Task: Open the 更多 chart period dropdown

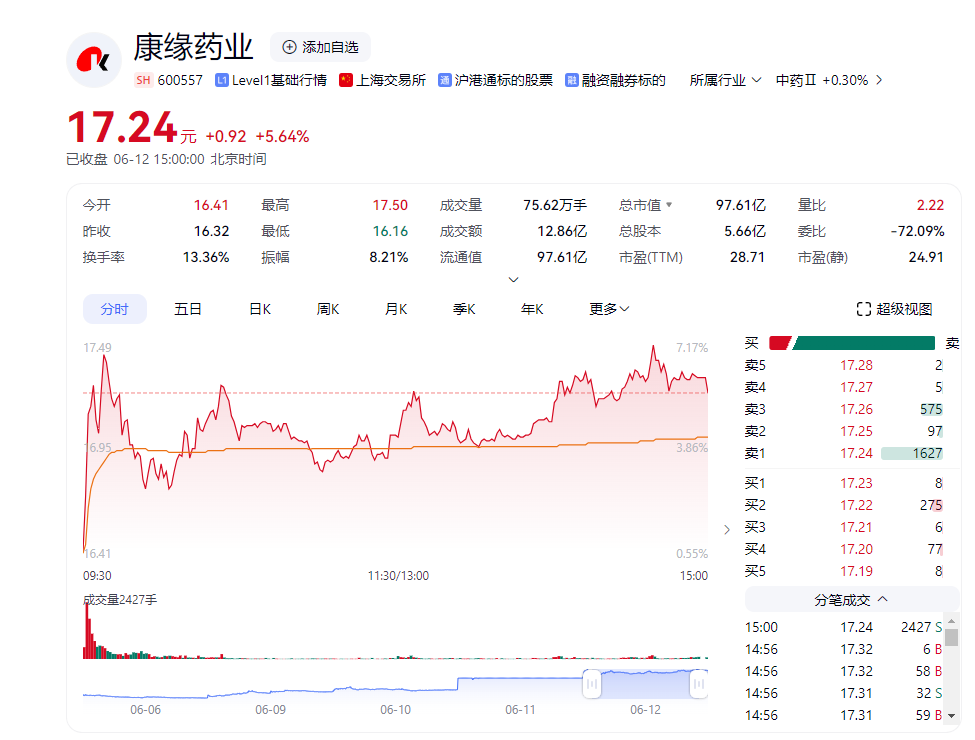Action: 609,309
